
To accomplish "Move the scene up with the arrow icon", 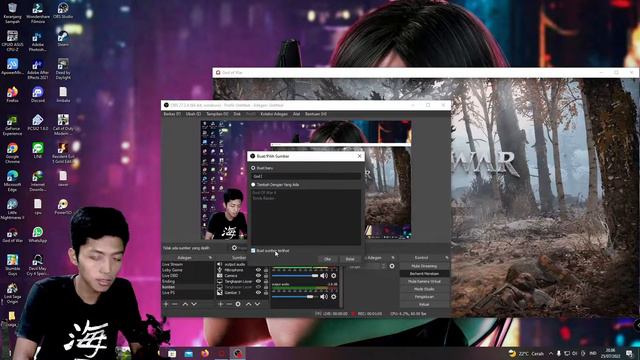I will (185, 304).
